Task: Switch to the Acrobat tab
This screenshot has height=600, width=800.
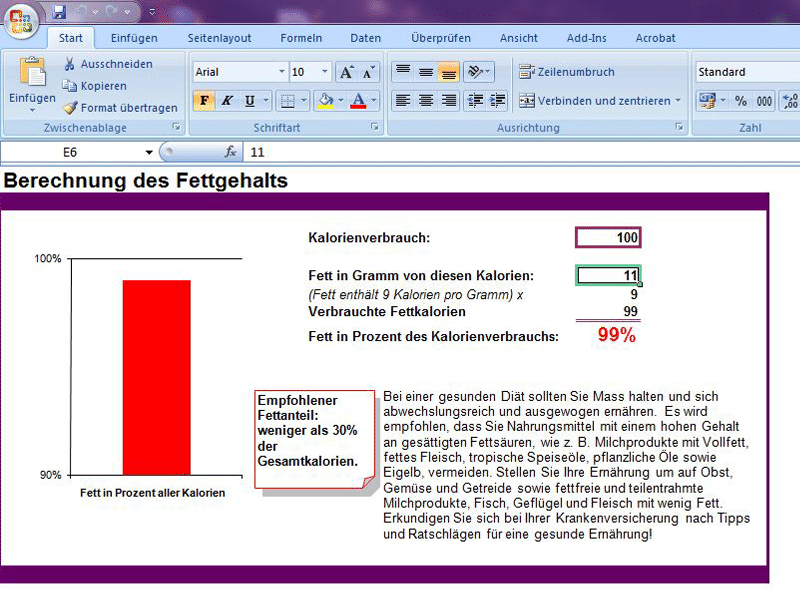Action: click(655, 38)
